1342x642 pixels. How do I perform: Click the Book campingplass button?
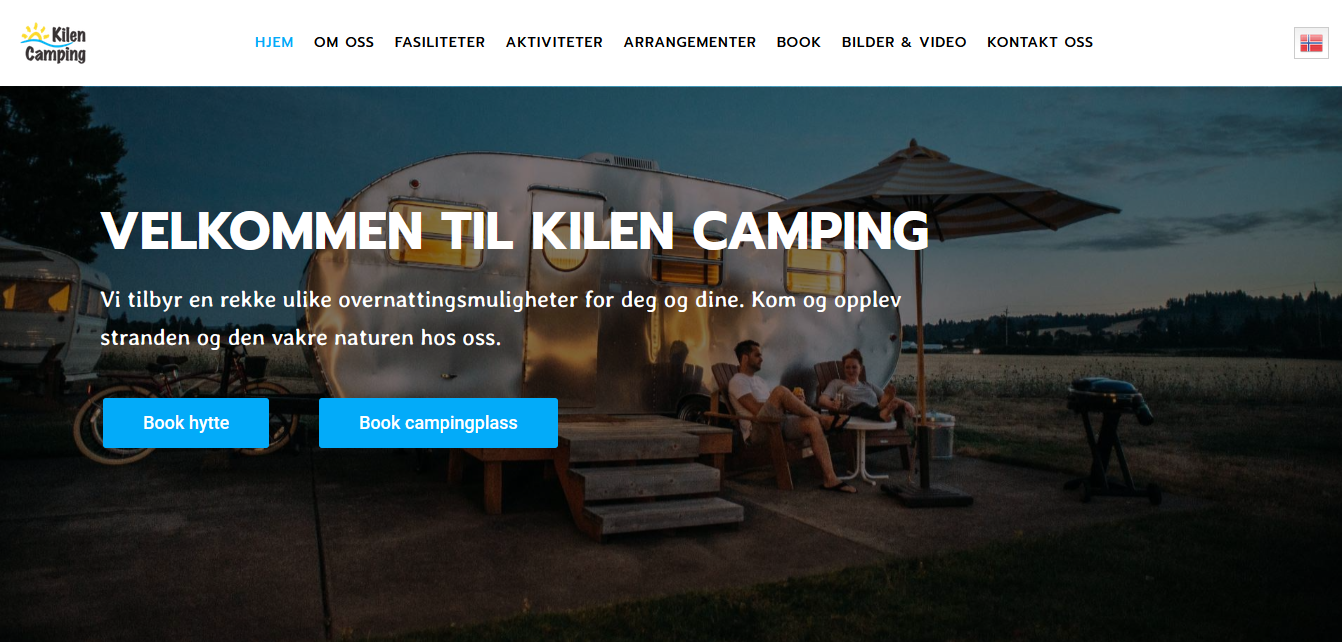tap(438, 423)
